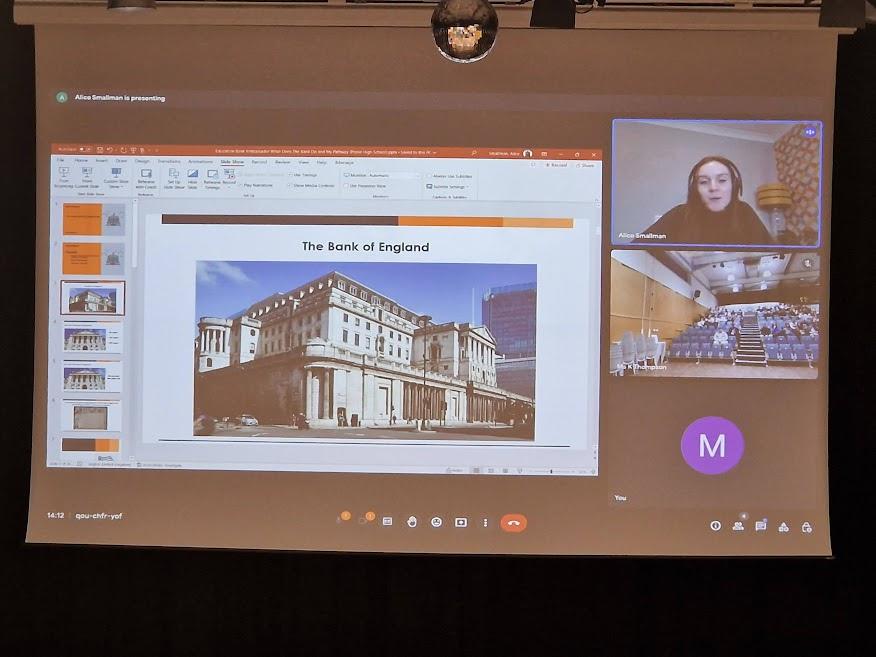Open the chat messages panel
This screenshot has width=876, height=657.
760,526
